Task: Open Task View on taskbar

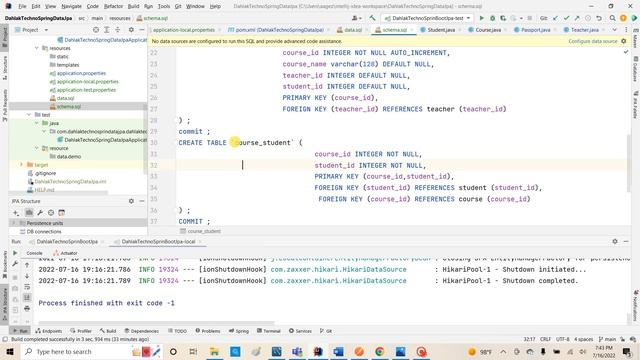Action: 193,351
